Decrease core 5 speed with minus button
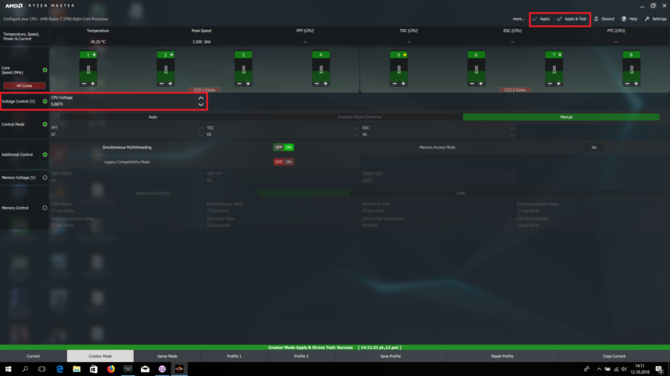 coord(394,84)
